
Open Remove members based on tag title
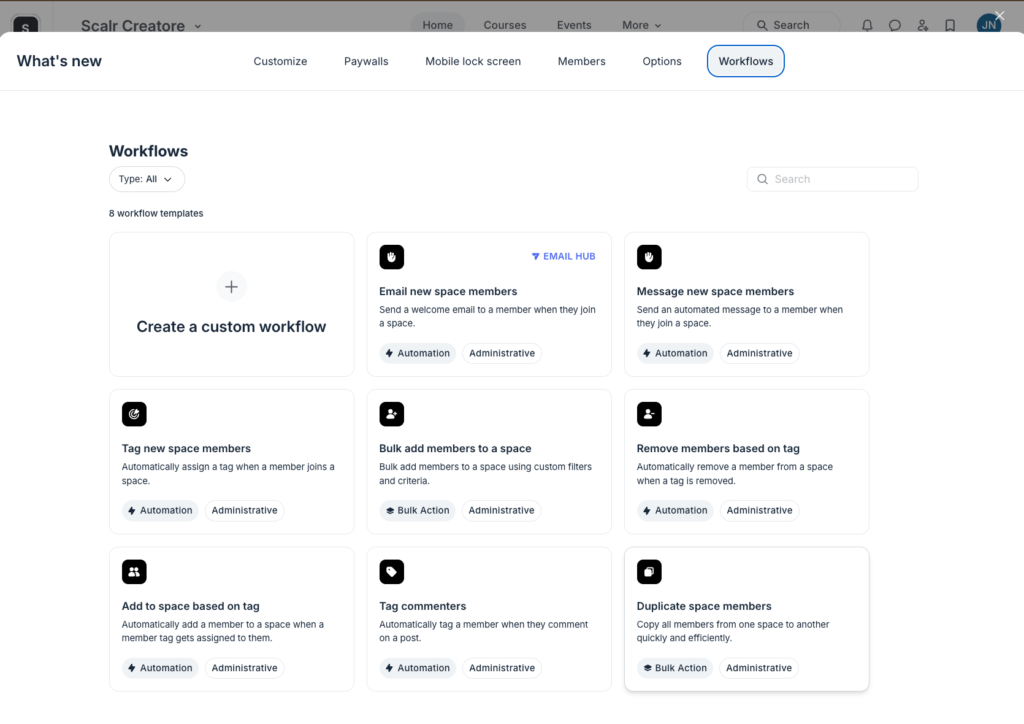coord(718,449)
